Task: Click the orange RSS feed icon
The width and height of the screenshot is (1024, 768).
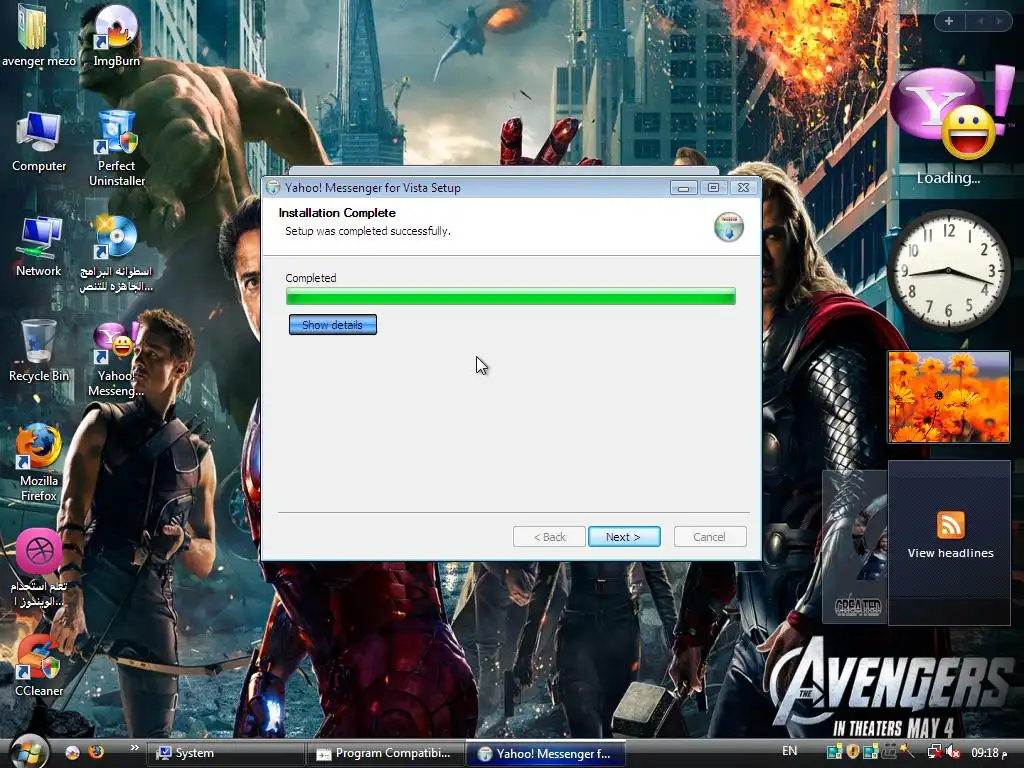Action: click(950, 524)
